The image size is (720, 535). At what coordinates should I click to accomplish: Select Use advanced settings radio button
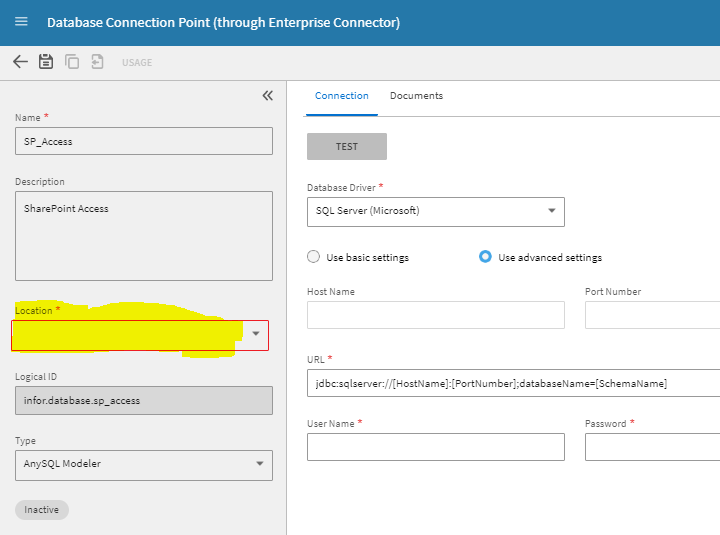(x=485, y=256)
